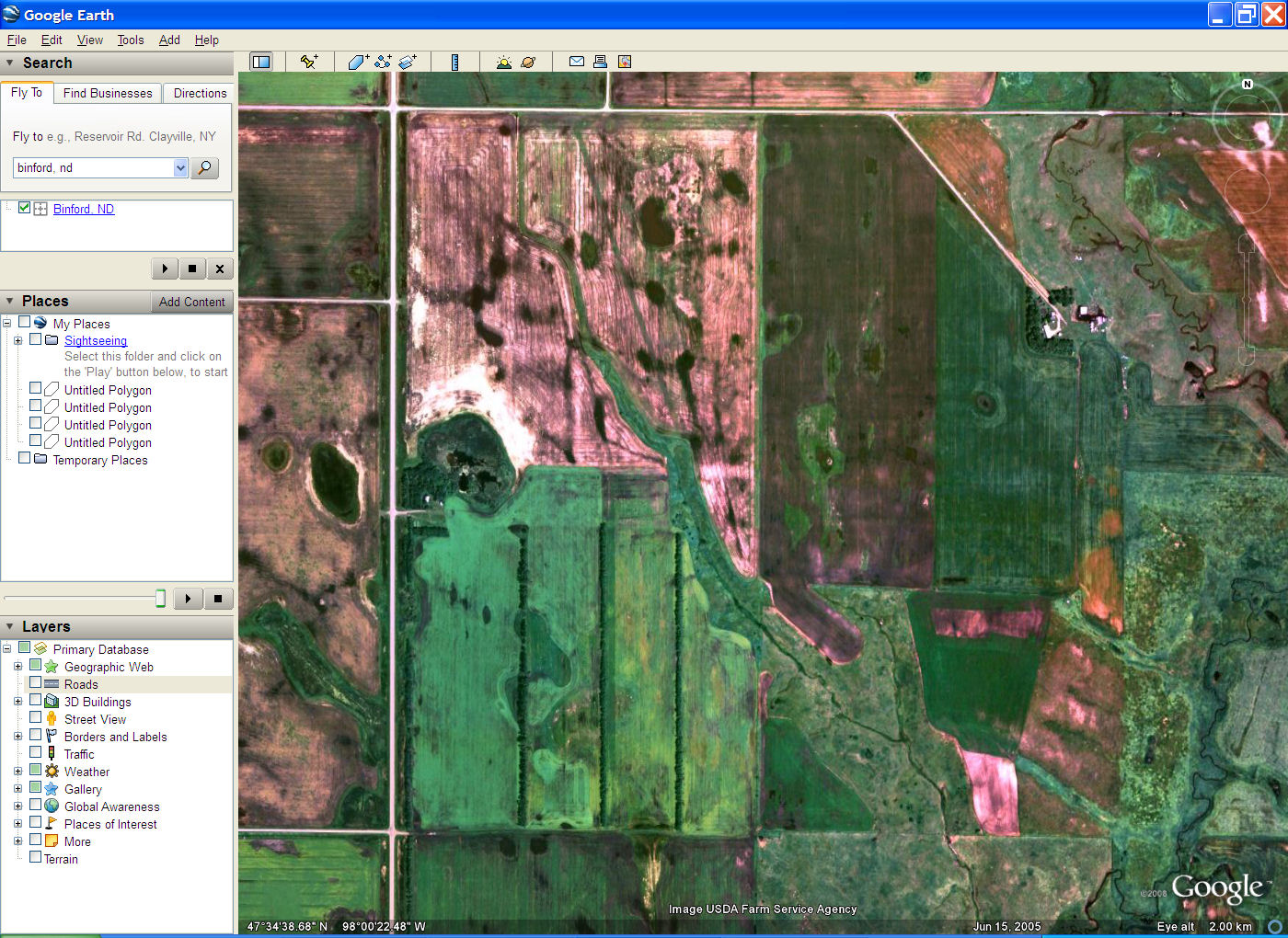Image resolution: width=1288 pixels, height=938 pixels.
Task: Select the Fly To tab
Action: pos(27,92)
